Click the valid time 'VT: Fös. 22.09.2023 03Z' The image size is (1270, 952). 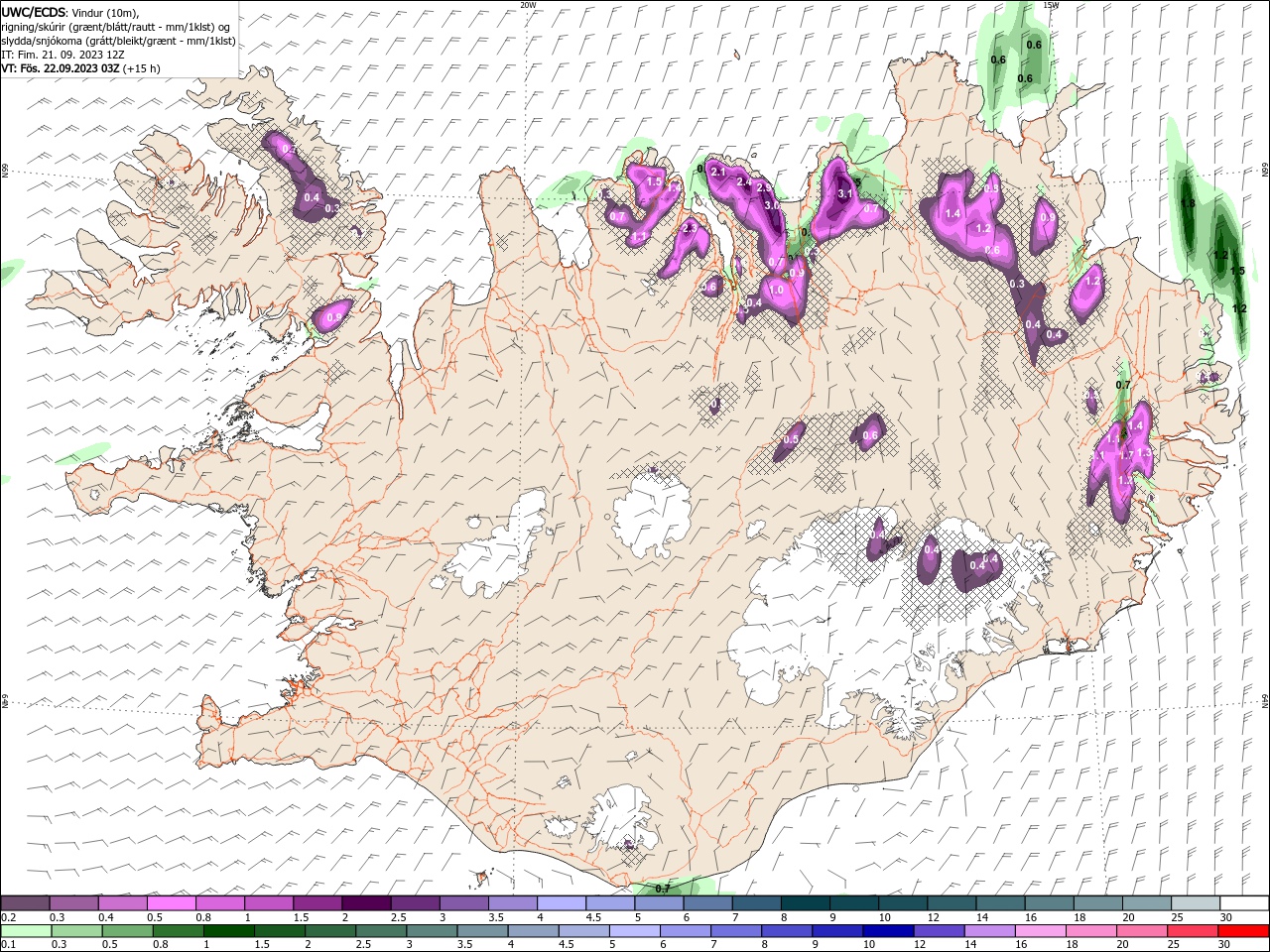(x=61, y=68)
